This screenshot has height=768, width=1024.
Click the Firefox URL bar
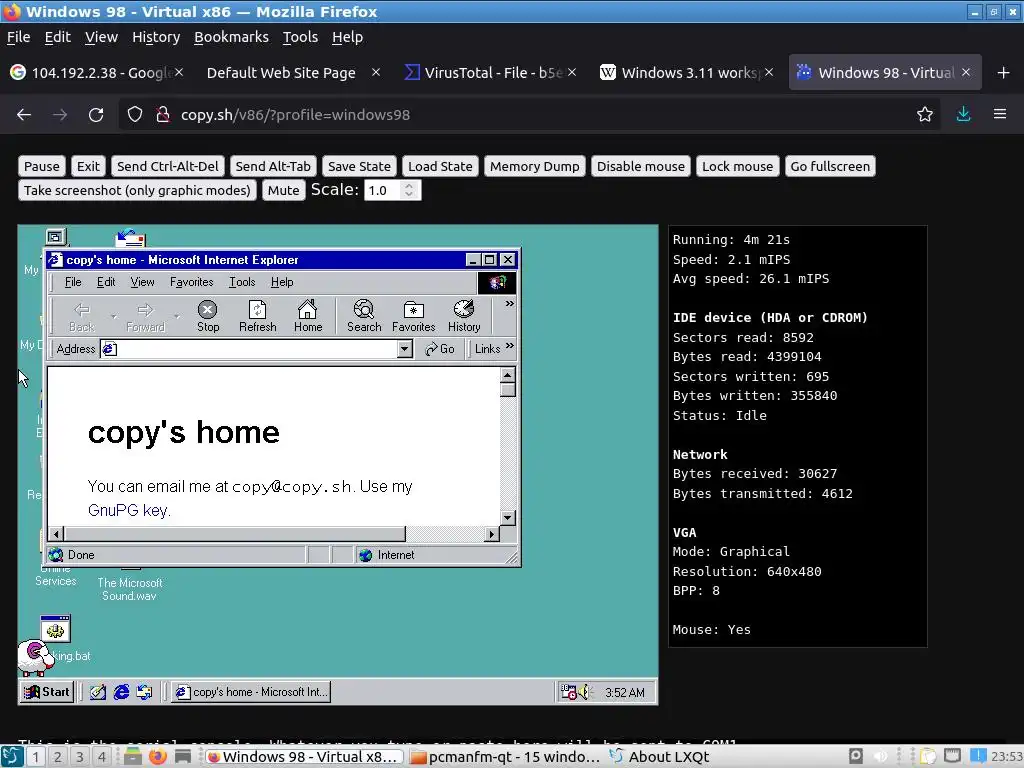[529, 114]
